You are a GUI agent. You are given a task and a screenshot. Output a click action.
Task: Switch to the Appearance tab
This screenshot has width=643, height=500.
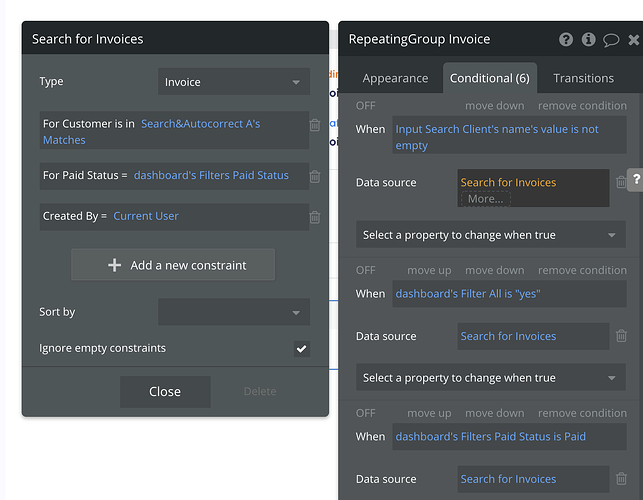point(395,78)
